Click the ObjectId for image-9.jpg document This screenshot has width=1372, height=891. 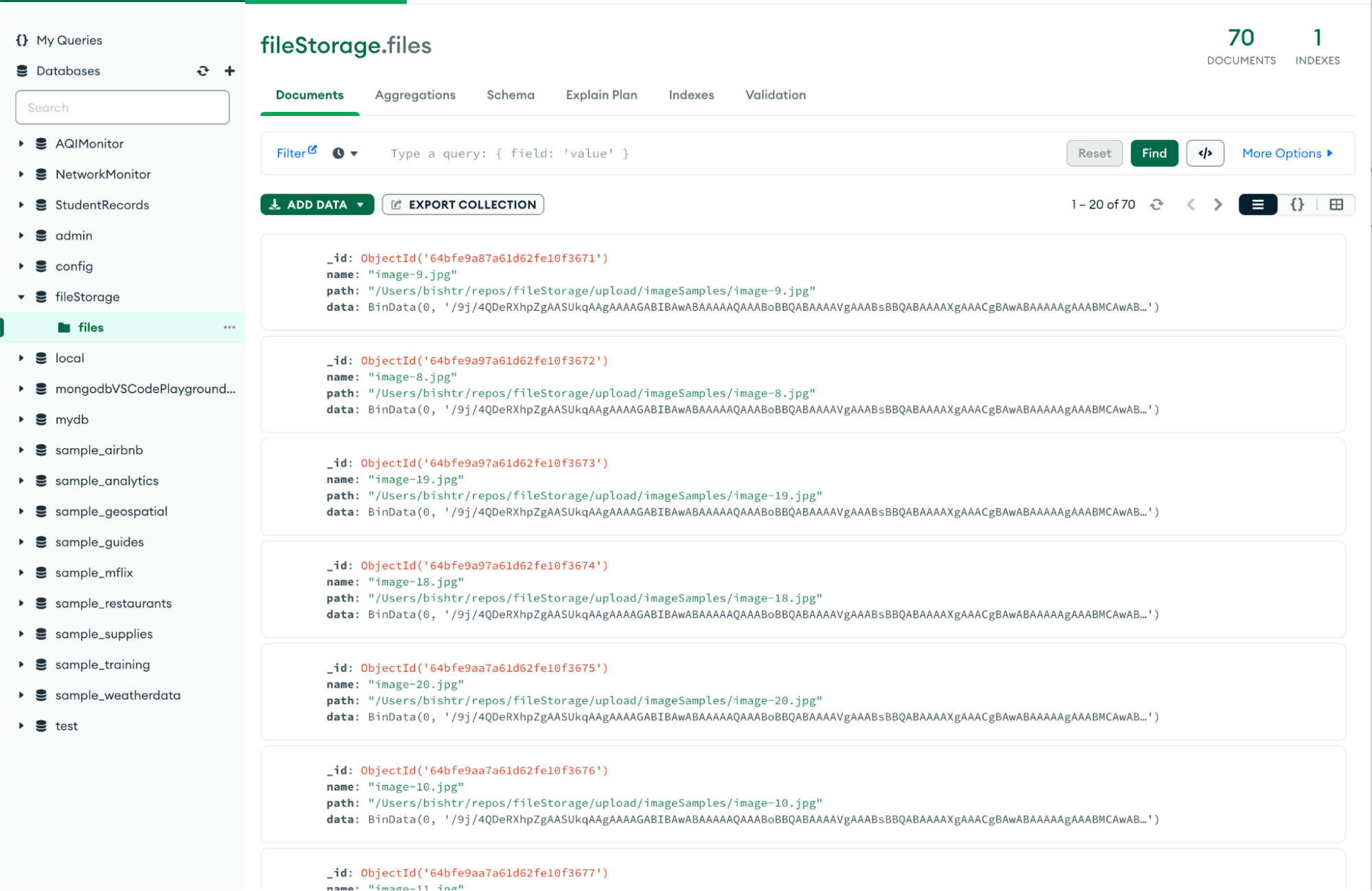click(485, 258)
